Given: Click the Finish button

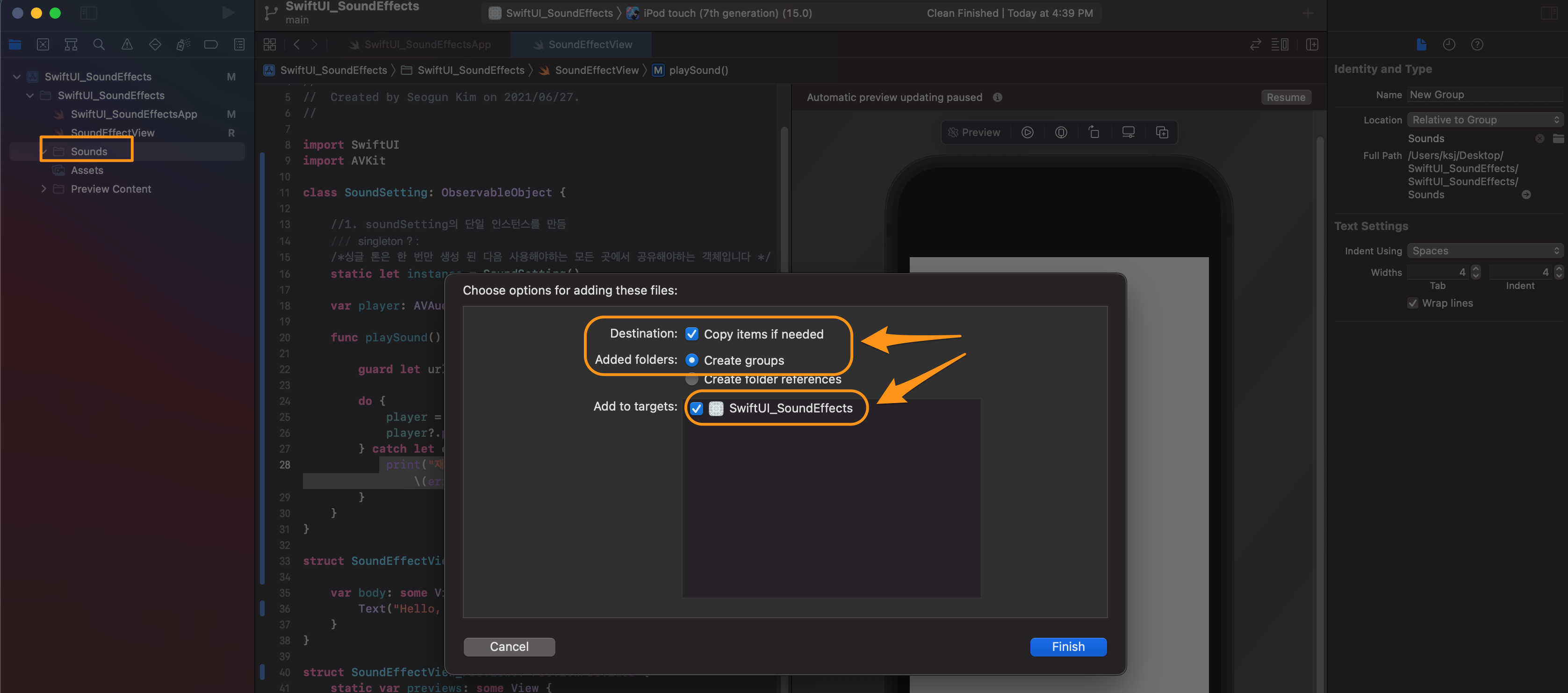Looking at the screenshot, I should click(1068, 647).
